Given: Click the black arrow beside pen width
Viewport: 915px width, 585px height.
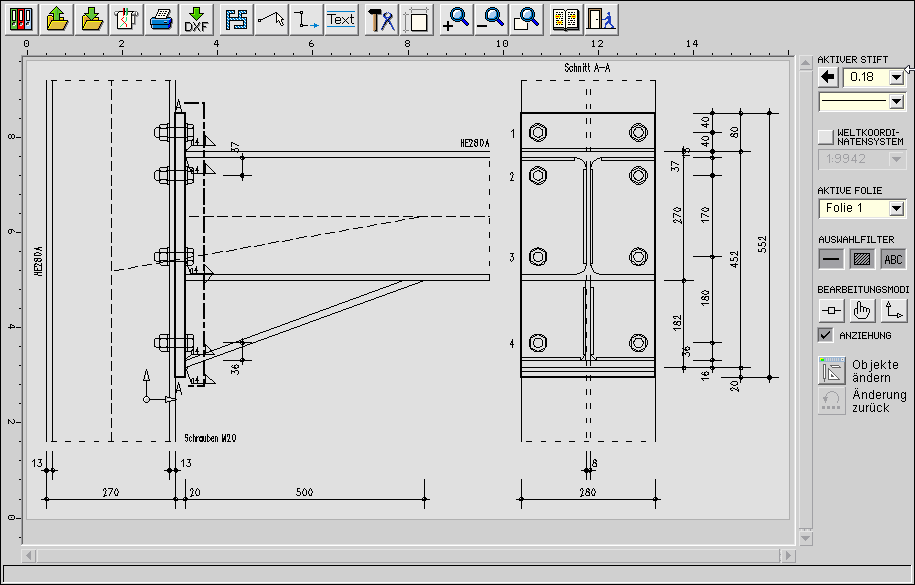Looking at the screenshot, I should (x=828, y=77).
